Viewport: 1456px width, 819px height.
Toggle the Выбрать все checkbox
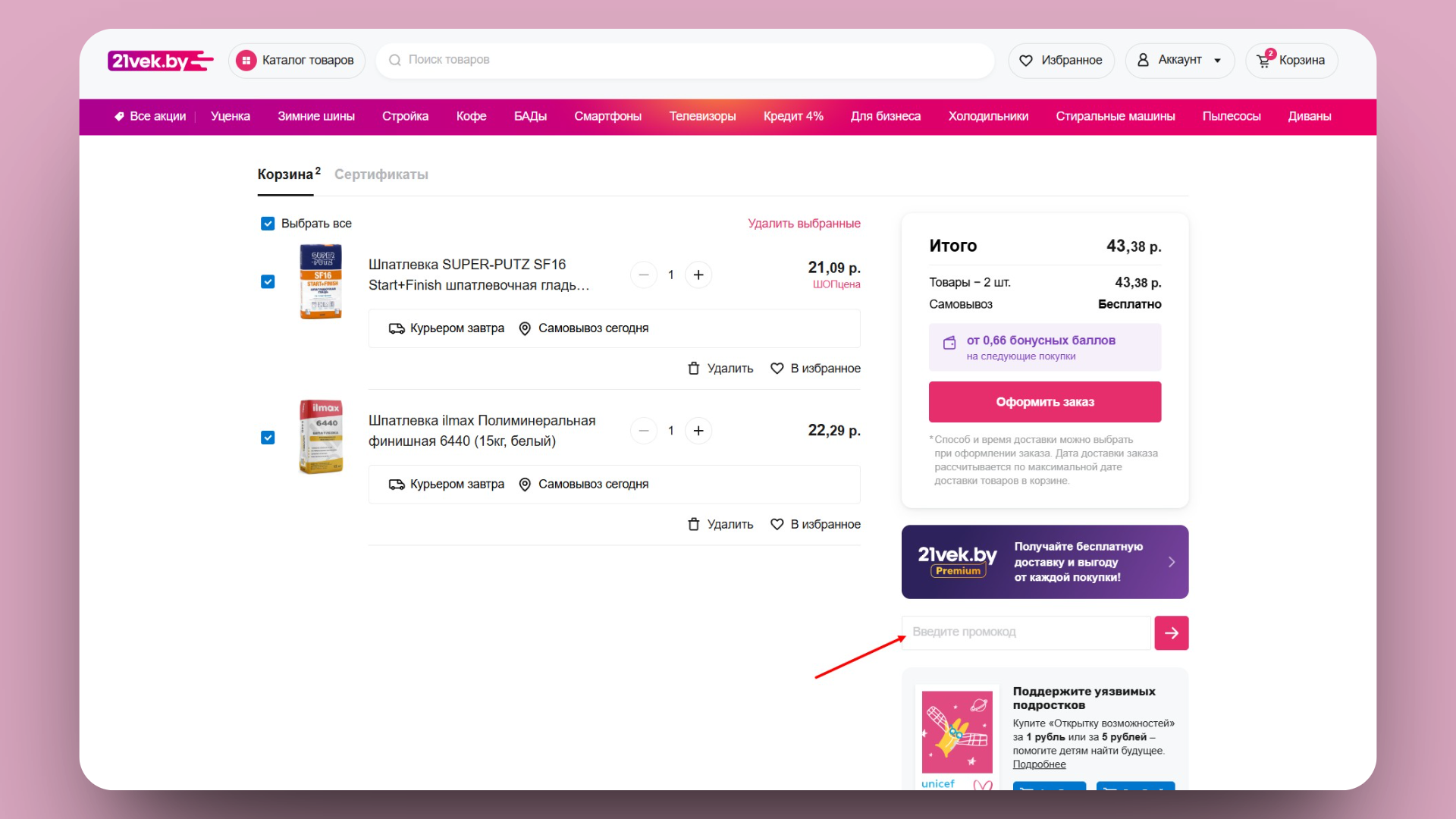pos(268,224)
